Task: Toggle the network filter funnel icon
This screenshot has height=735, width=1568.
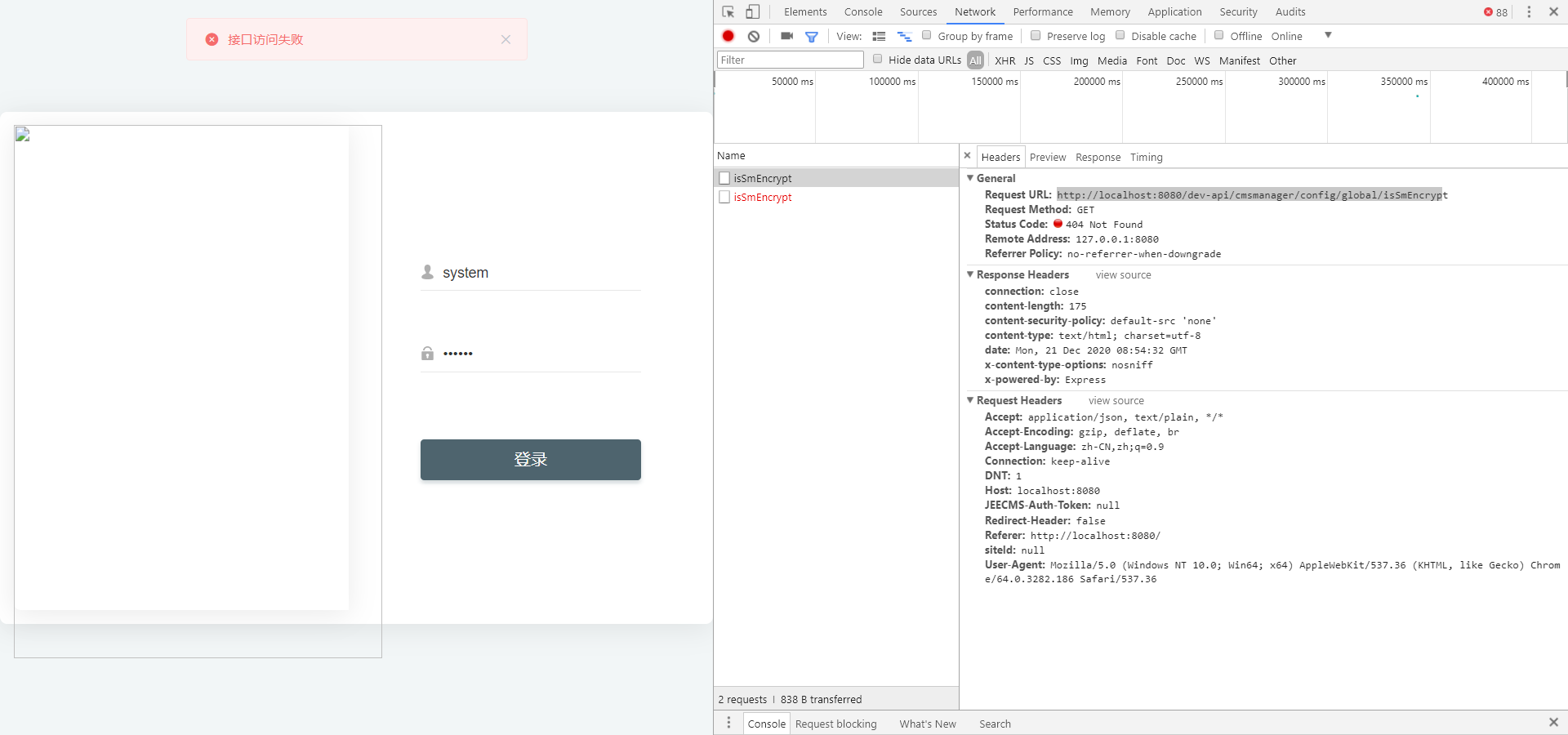Action: pos(812,36)
